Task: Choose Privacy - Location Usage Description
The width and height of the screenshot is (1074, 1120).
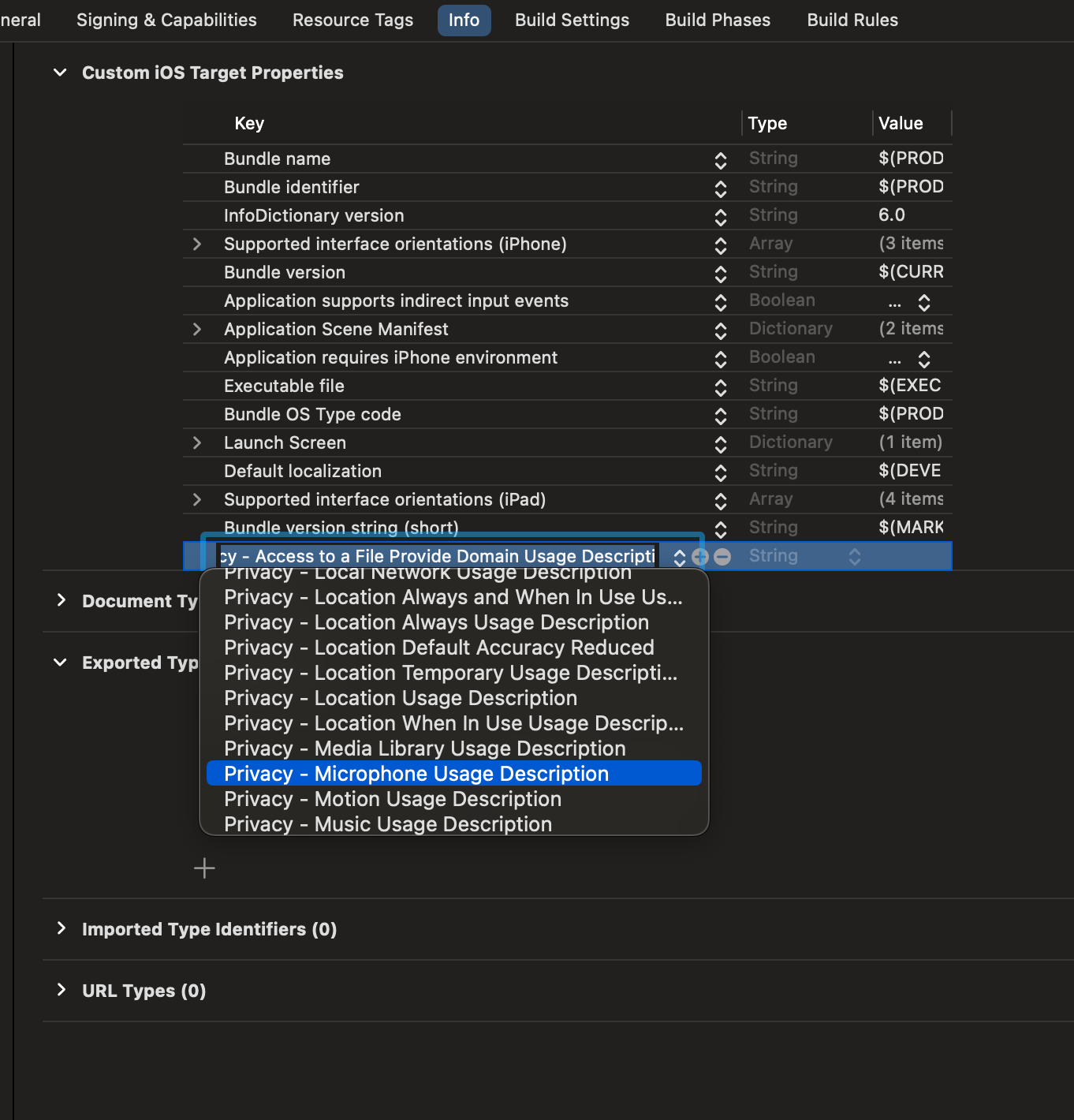Action: pos(453,698)
